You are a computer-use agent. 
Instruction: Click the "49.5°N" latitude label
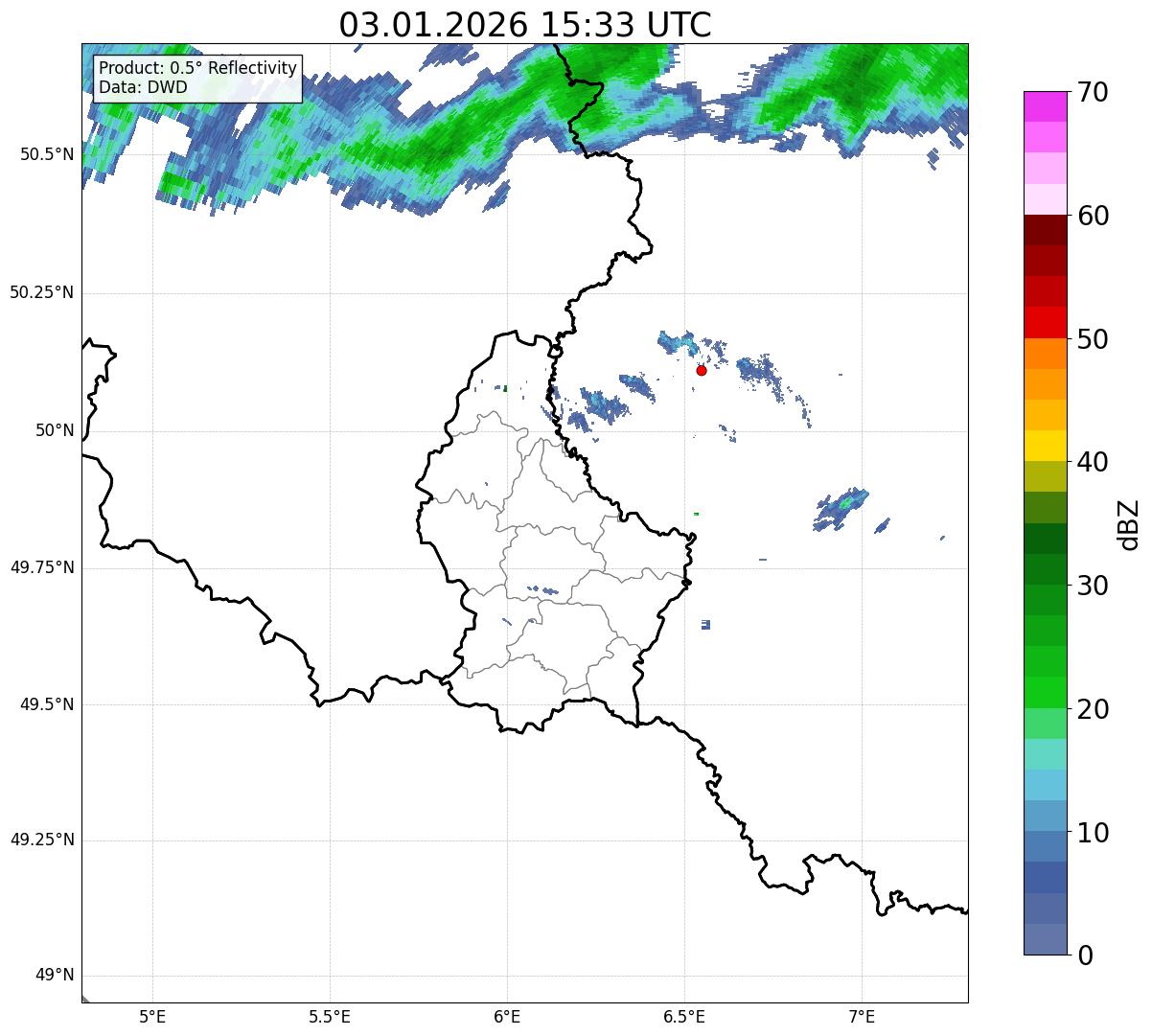point(46,704)
